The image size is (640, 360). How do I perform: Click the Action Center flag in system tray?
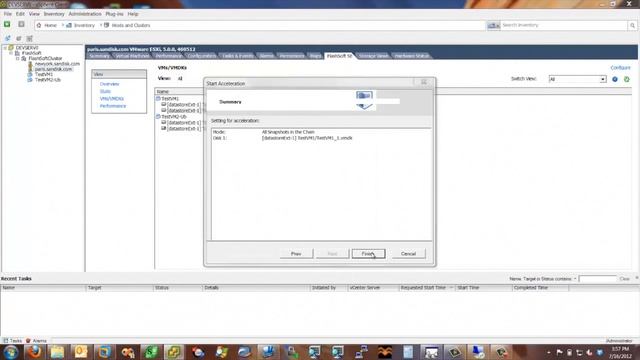560,352
